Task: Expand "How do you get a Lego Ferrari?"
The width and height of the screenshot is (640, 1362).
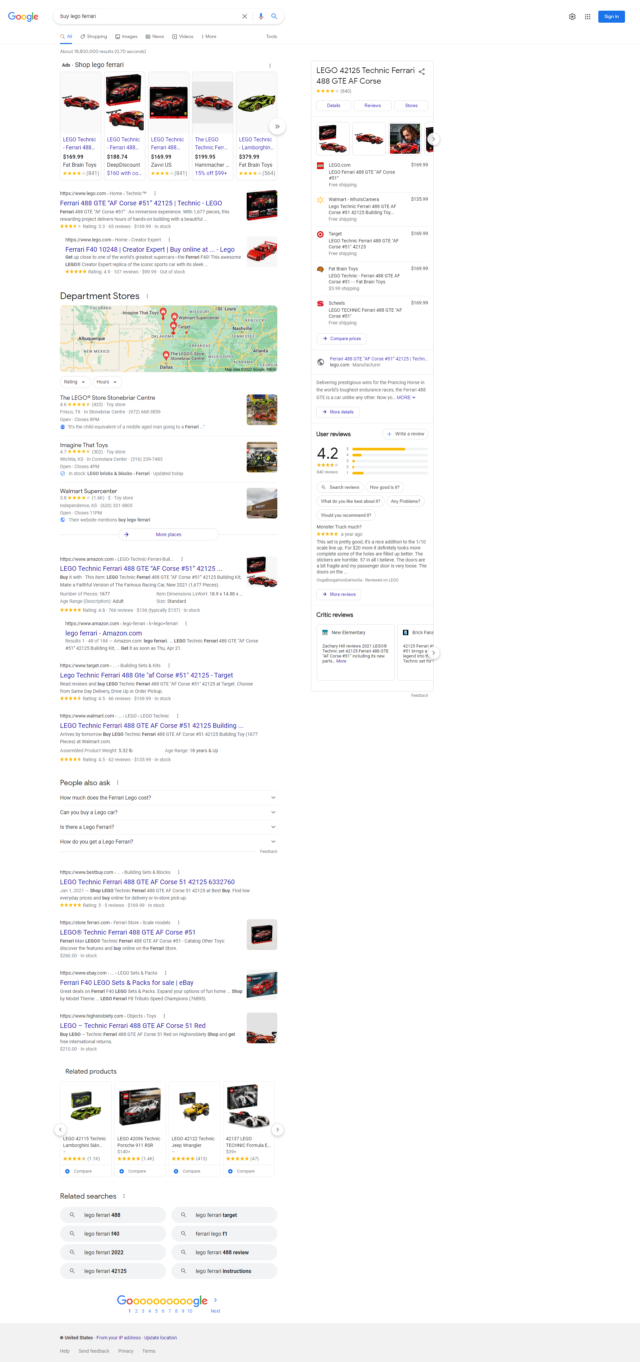Action: point(168,842)
